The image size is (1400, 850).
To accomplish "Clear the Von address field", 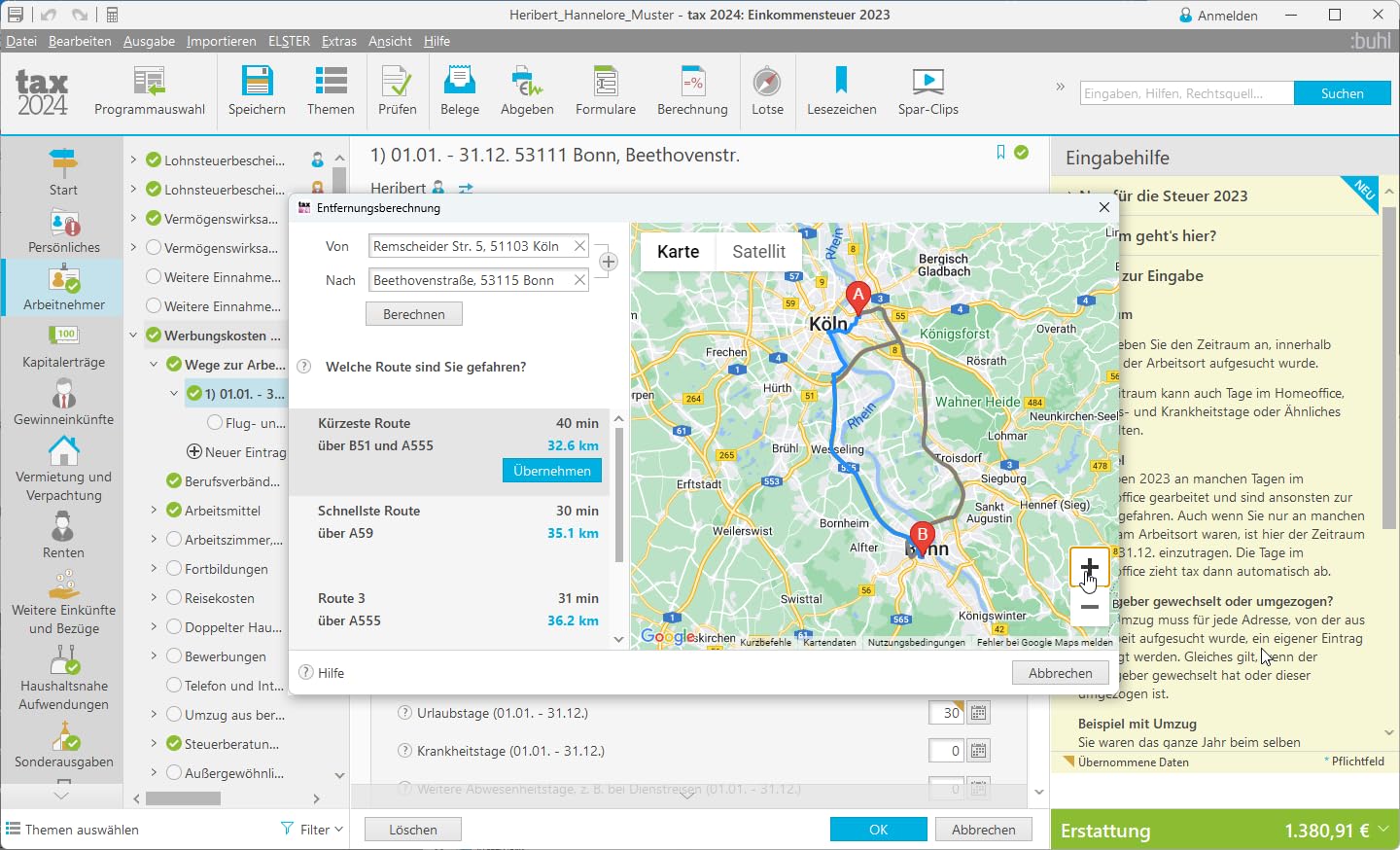I will pos(579,246).
